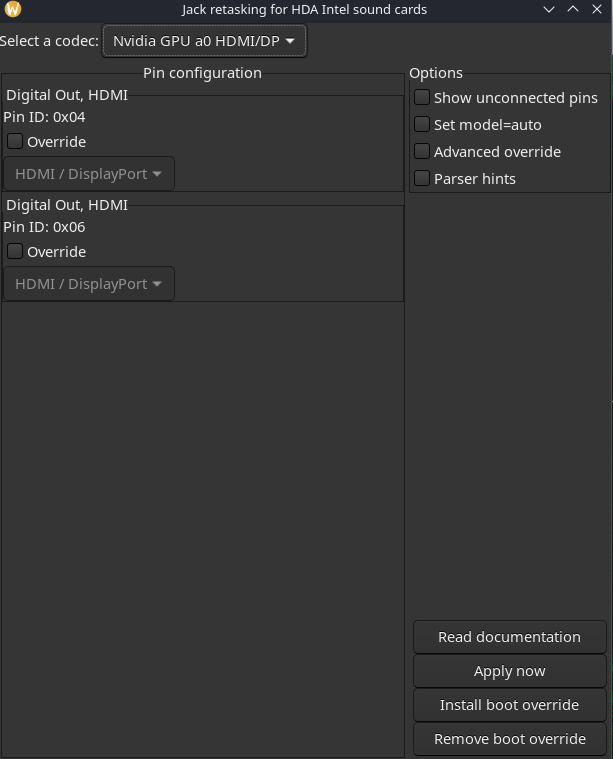613x759 pixels.
Task: Enable the Advanced override option
Action: coord(423,152)
